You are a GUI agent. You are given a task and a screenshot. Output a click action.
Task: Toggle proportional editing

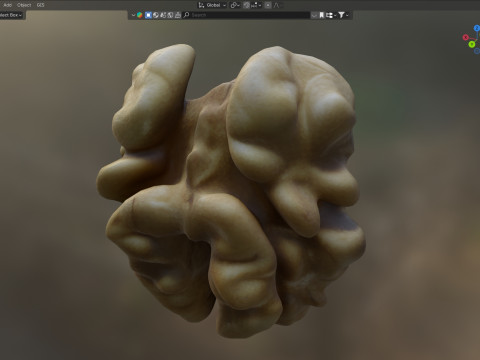point(268,5)
